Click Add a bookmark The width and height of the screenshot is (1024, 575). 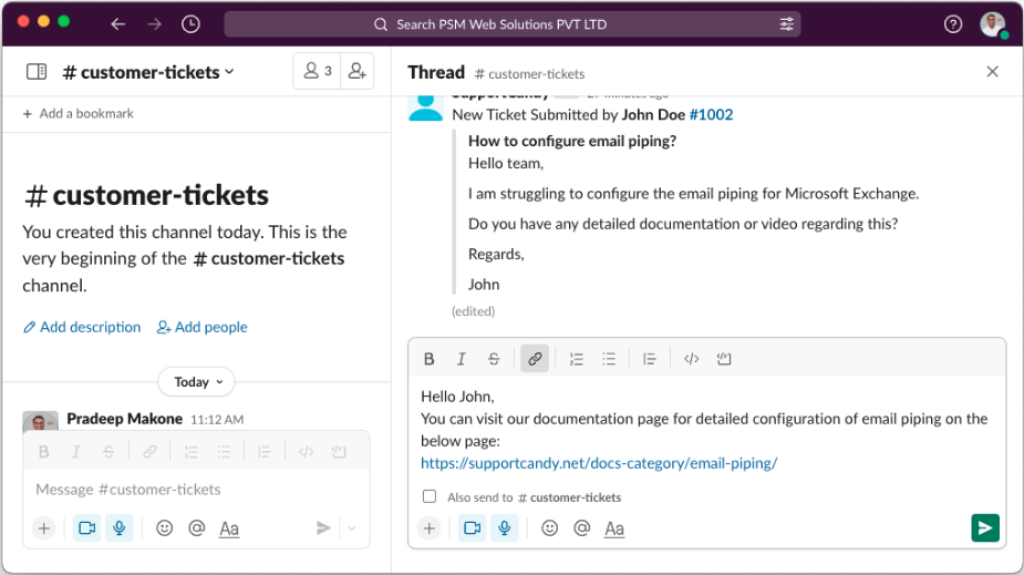pyautogui.click(x=78, y=114)
